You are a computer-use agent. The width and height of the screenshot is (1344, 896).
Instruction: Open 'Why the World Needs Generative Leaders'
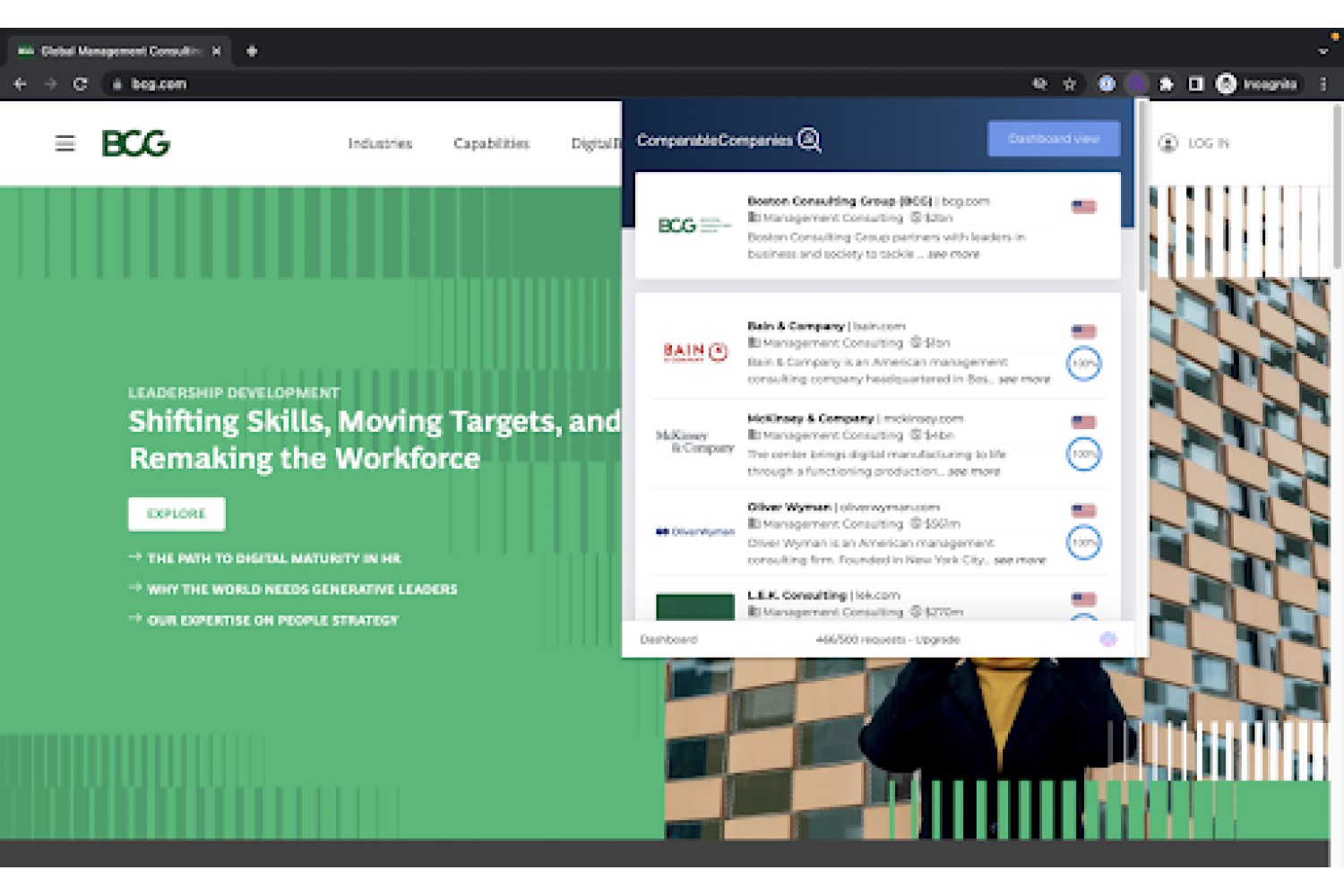click(x=303, y=590)
